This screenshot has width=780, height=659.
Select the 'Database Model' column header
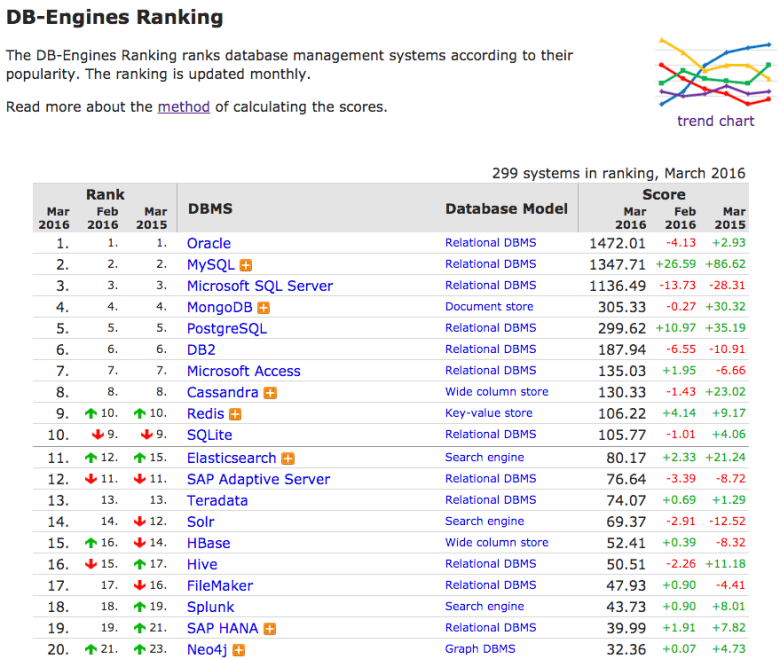tap(506, 208)
